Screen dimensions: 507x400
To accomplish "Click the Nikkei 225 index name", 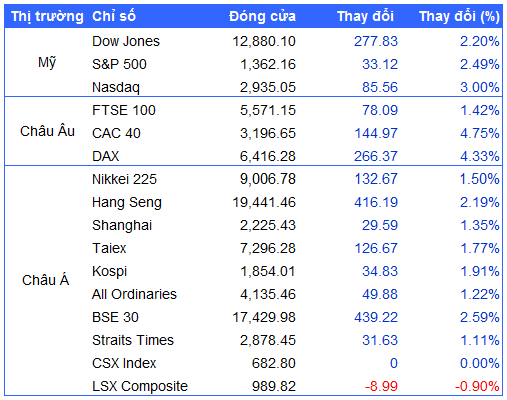I will pyautogui.click(x=124, y=179).
